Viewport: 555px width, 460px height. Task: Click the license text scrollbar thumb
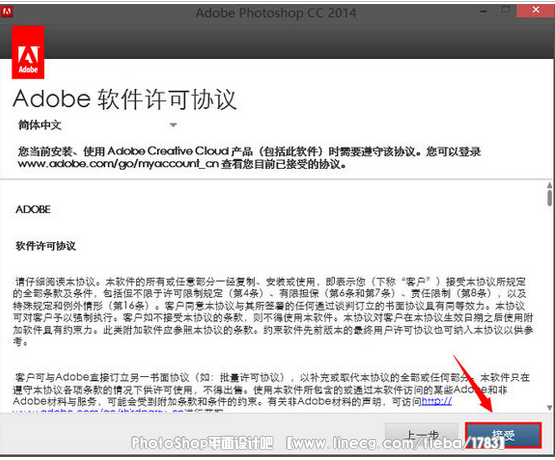[x=549, y=197]
